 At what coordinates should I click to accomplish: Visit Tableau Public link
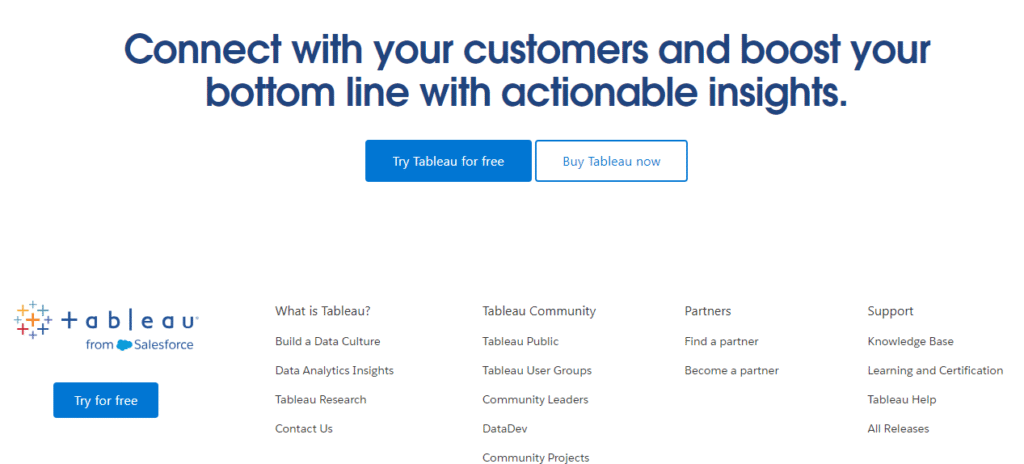520,341
